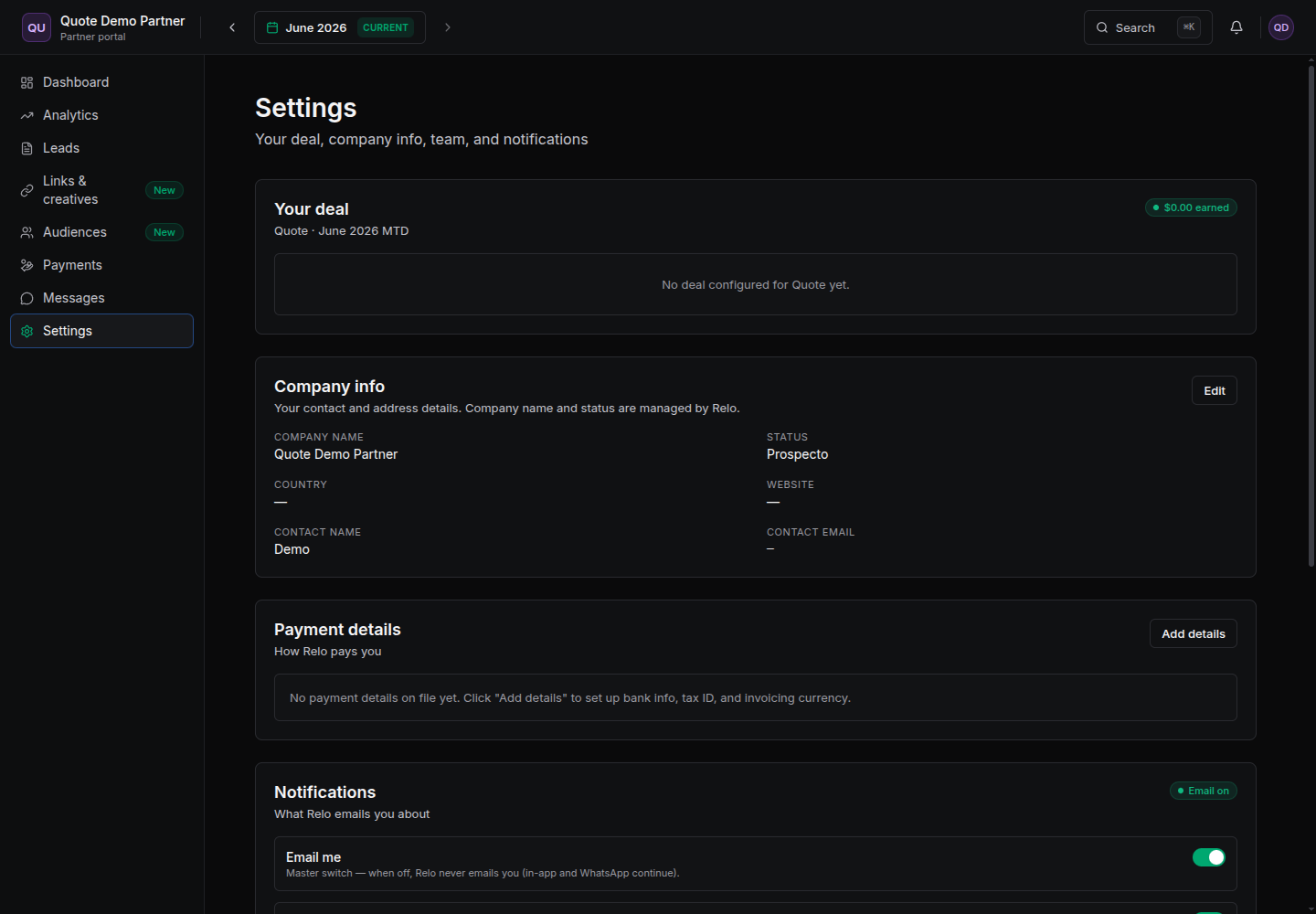The height and width of the screenshot is (914, 1316).
Task: Click the Dashboard grid icon
Action: tap(27, 82)
